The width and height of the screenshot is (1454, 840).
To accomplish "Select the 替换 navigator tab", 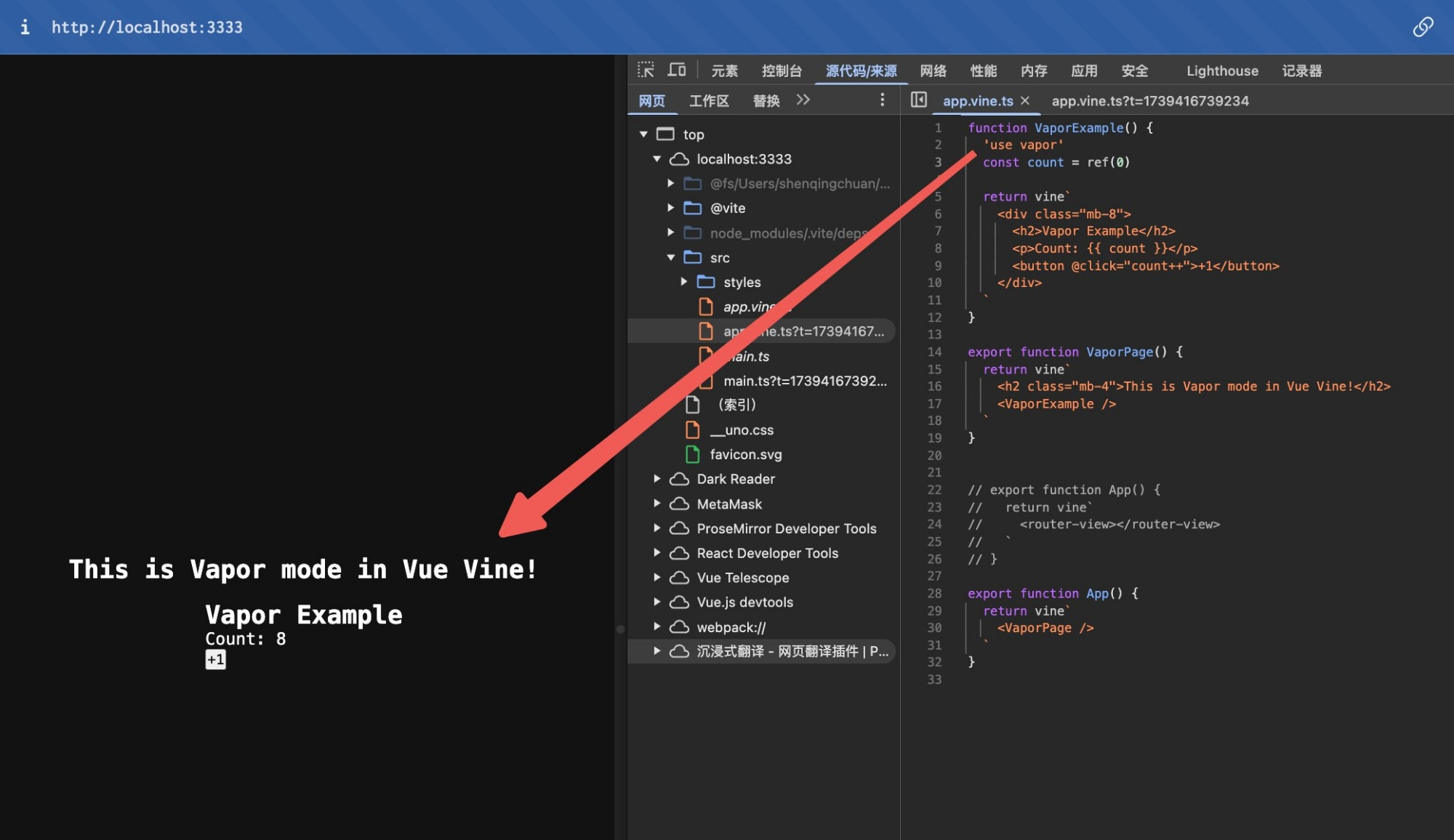I will tap(766, 100).
